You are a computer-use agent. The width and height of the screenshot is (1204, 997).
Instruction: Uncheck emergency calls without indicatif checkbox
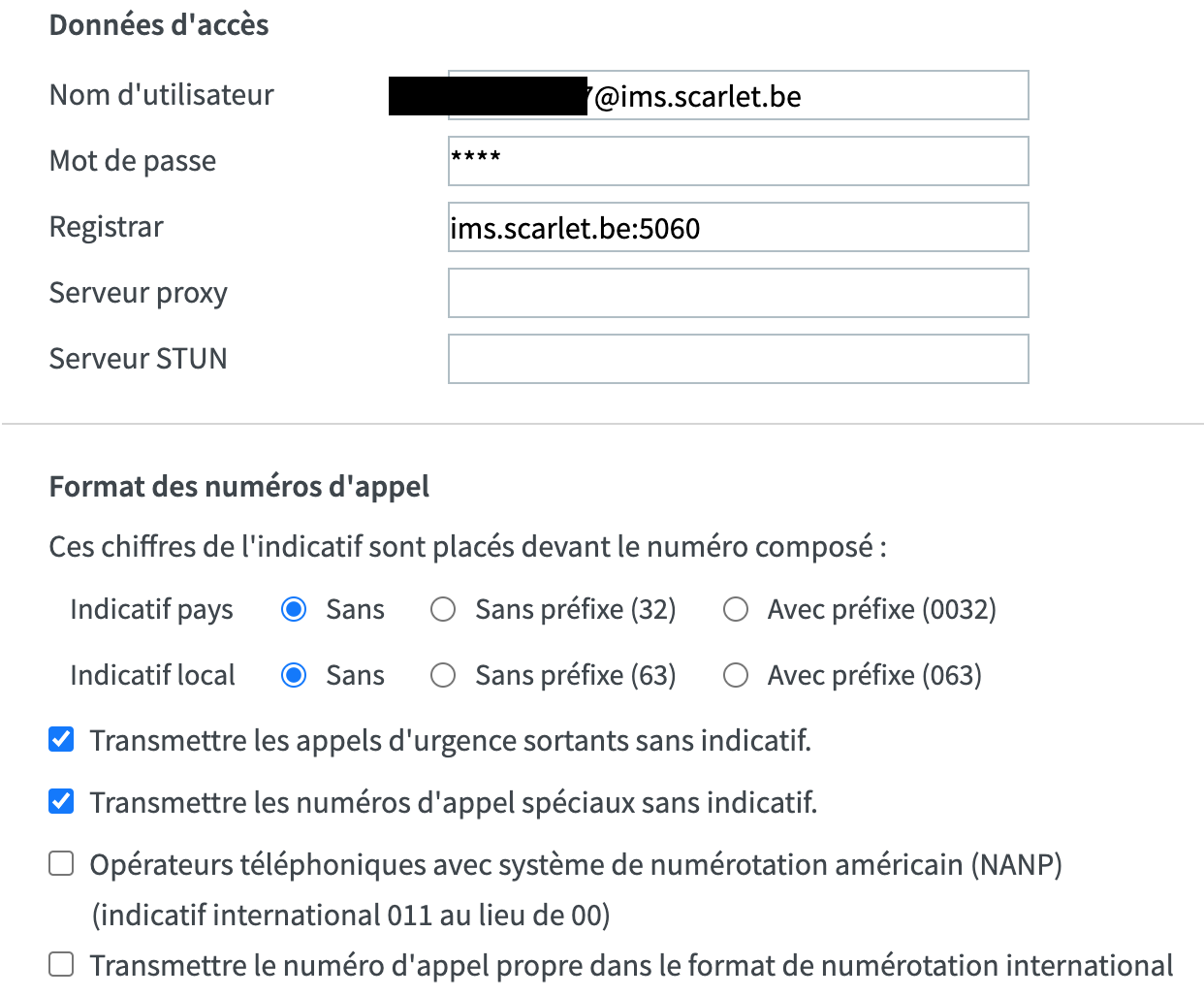click(61, 740)
